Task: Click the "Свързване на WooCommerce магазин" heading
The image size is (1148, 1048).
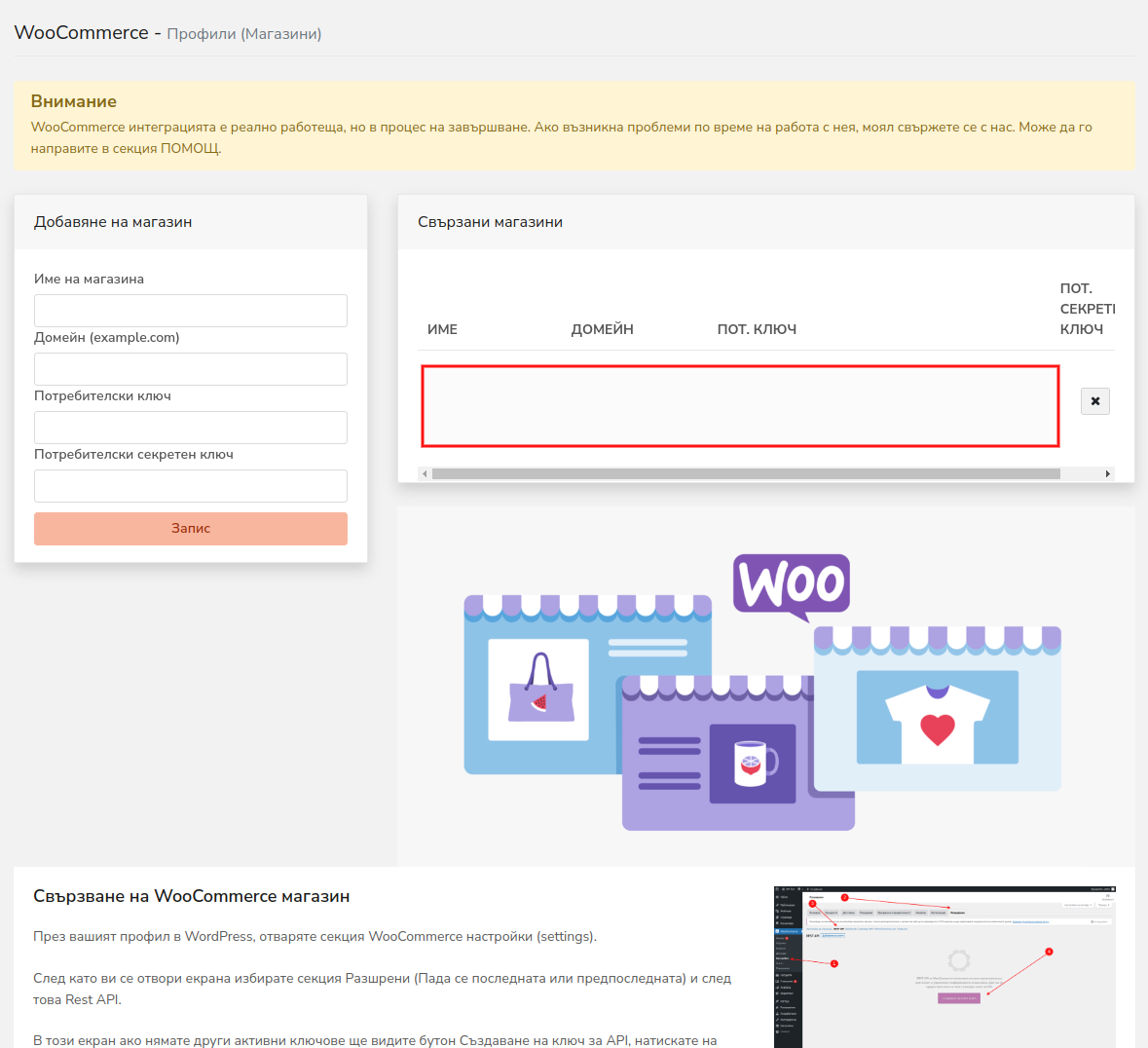Action: [191, 896]
